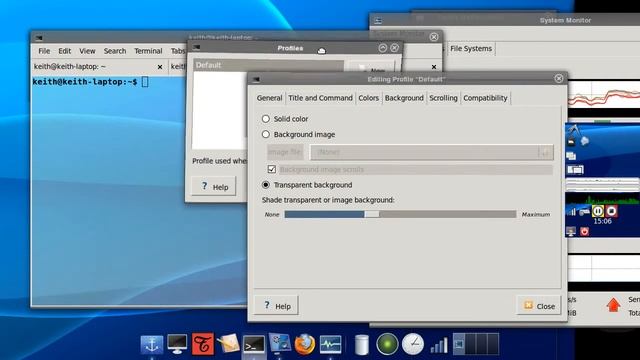
Task: Click the green round indicator in the dock
Action: click(387, 344)
